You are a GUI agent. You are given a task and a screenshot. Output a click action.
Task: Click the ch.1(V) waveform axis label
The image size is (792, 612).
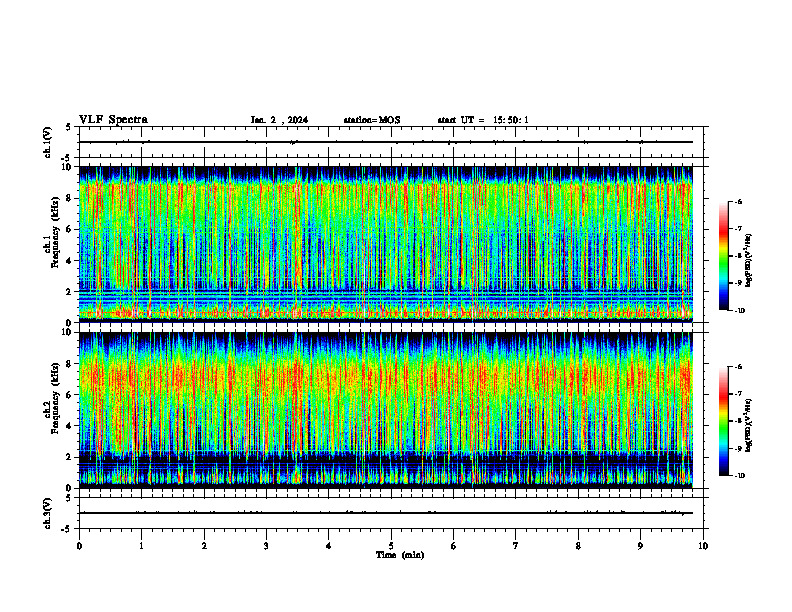(47, 142)
